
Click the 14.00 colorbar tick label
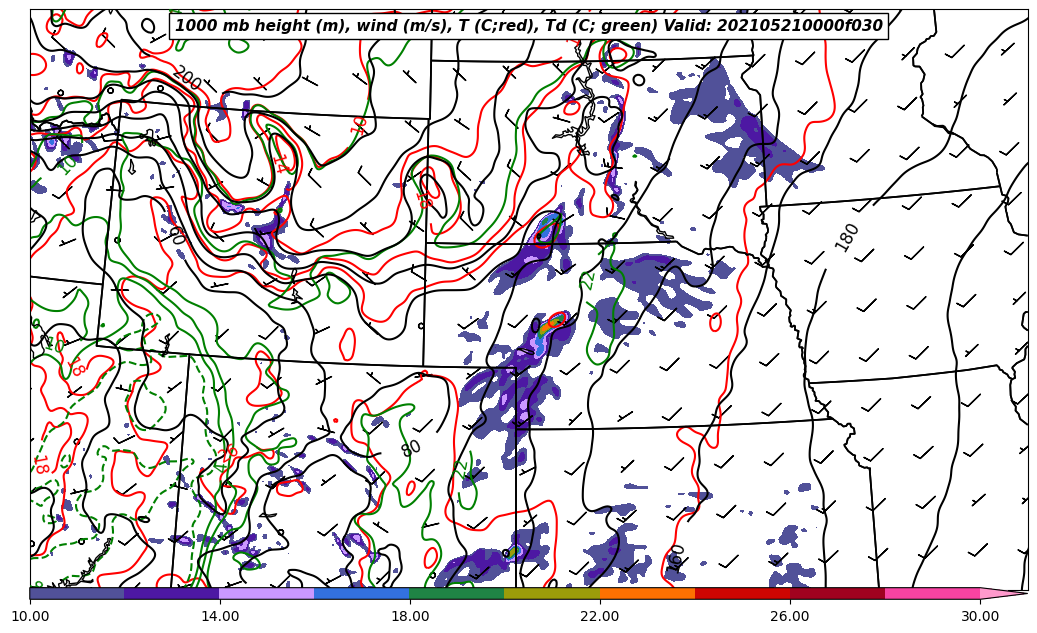pyautogui.click(x=220, y=616)
